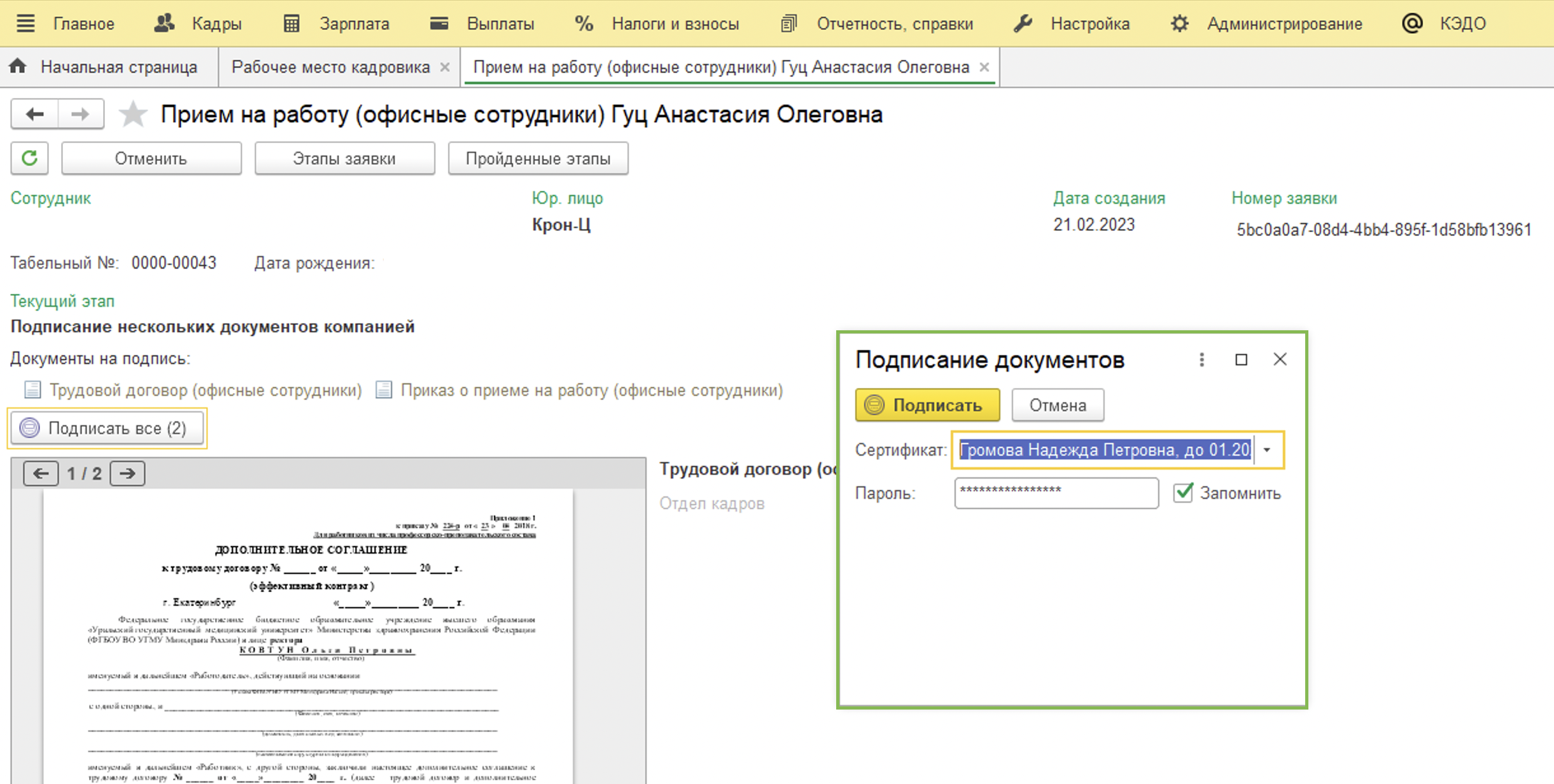This screenshot has width=1554, height=784.
Task: Open Трудовой договор (офисные сотрудники) document
Action: [206, 390]
